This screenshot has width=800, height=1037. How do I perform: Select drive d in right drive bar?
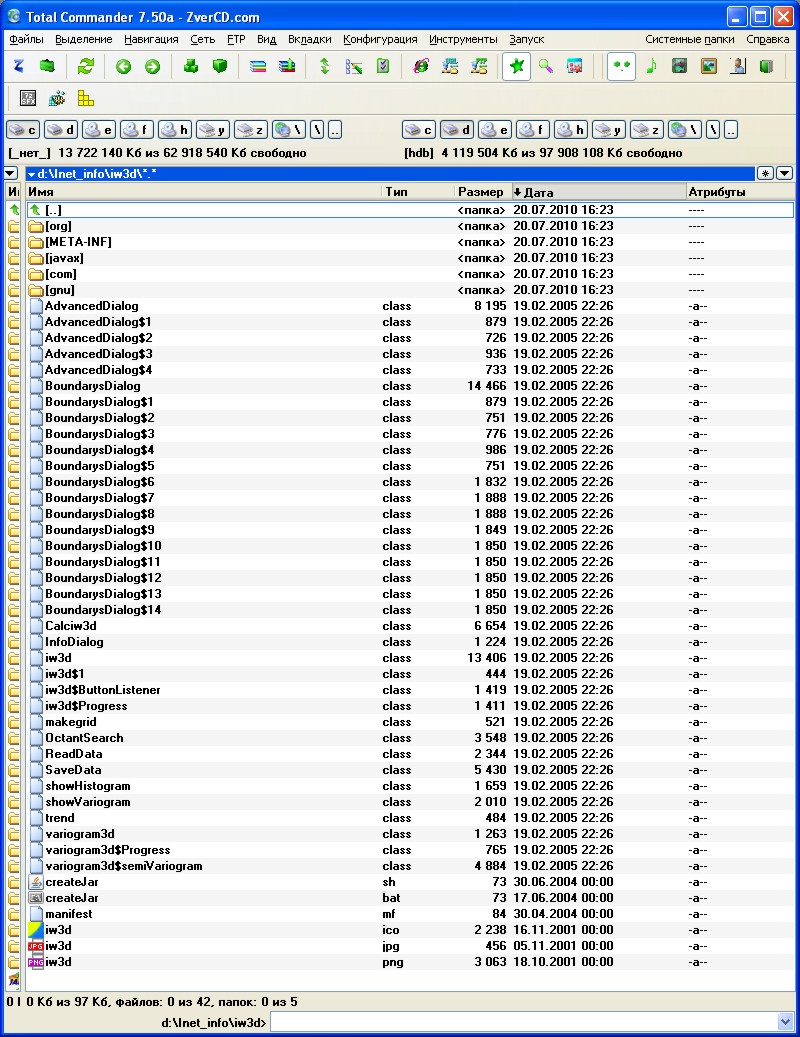click(x=458, y=130)
